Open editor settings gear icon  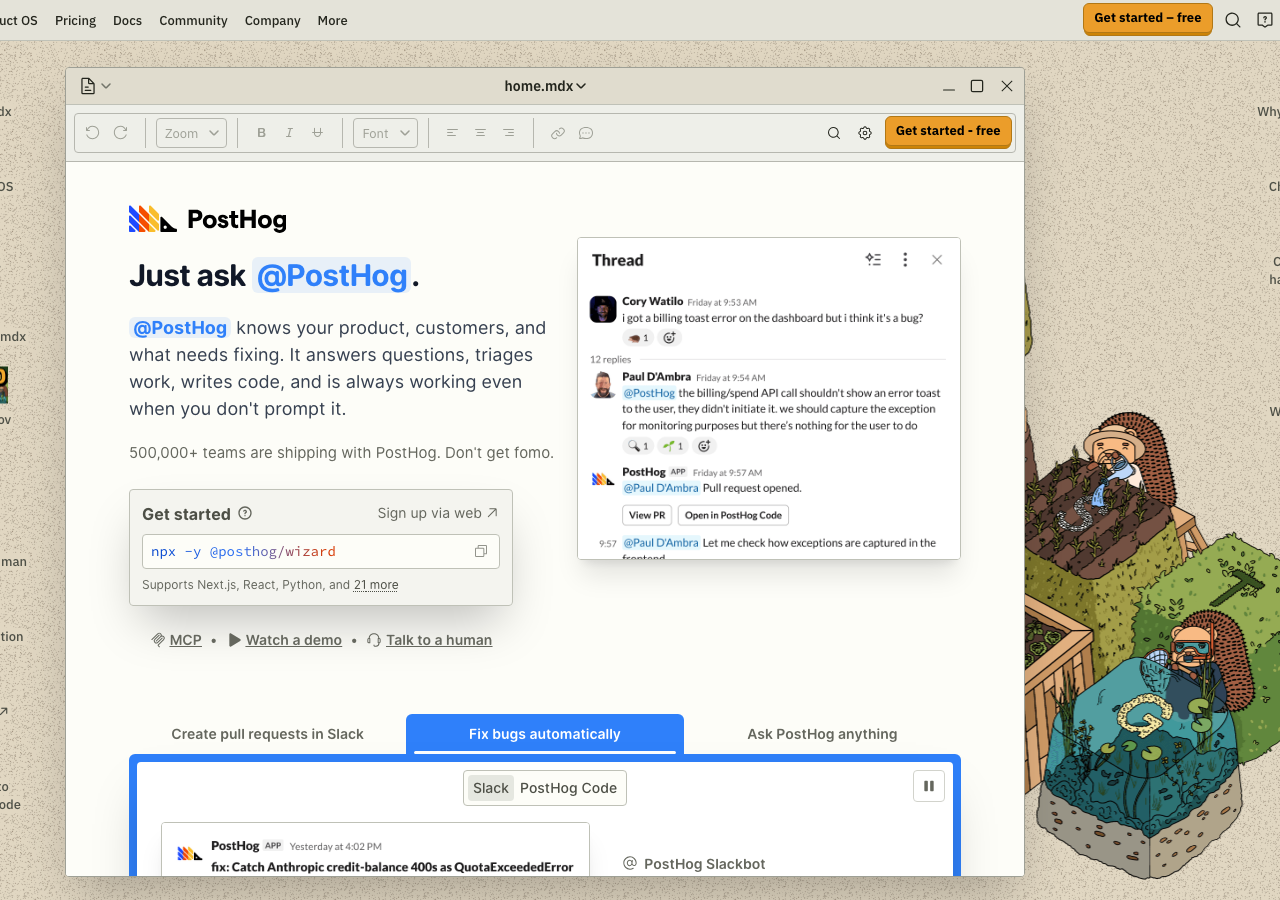[865, 133]
